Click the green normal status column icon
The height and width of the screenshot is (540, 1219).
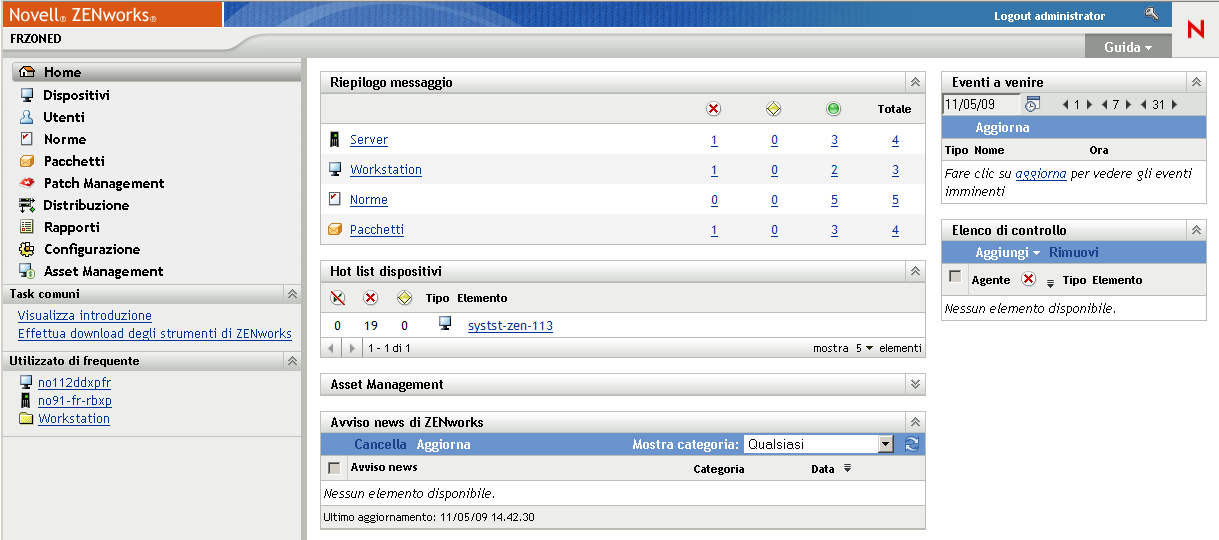pyautogui.click(x=833, y=109)
